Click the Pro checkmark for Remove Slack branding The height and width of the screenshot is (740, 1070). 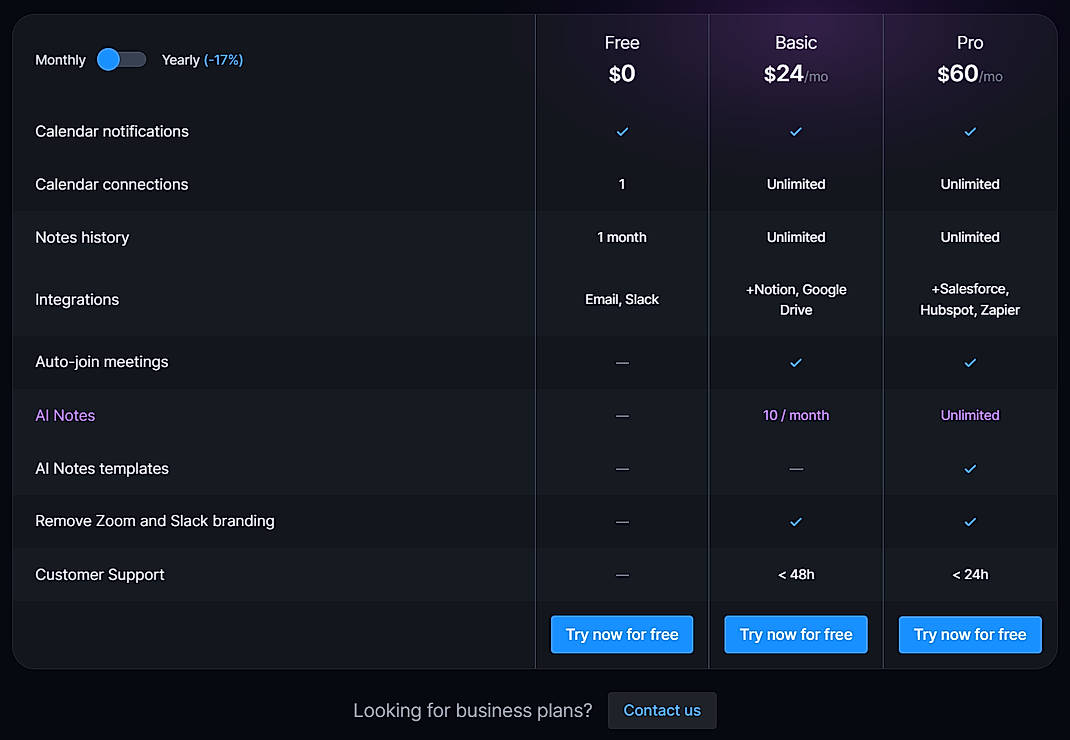pyautogui.click(x=970, y=521)
